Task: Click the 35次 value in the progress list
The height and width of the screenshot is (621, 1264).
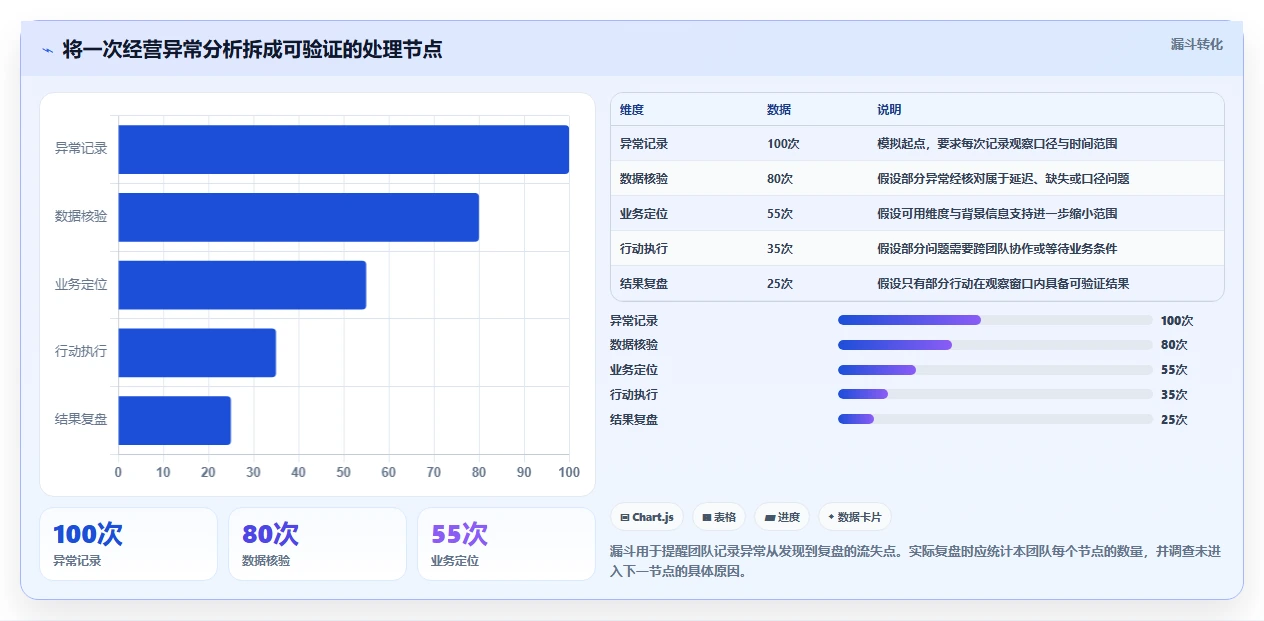Action: 1174,395
